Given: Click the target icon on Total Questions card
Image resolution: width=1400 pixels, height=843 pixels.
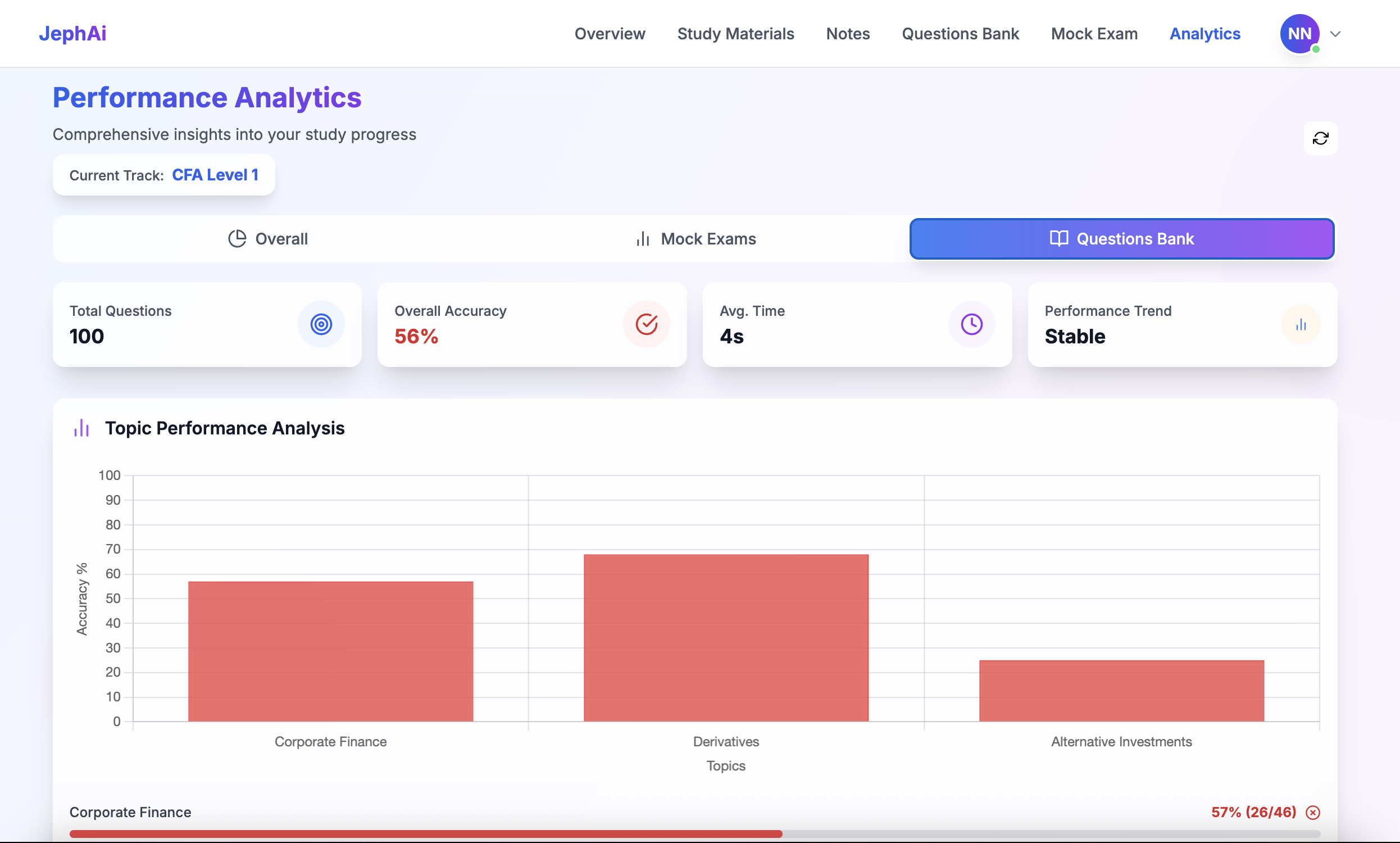Looking at the screenshot, I should point(321,324).
